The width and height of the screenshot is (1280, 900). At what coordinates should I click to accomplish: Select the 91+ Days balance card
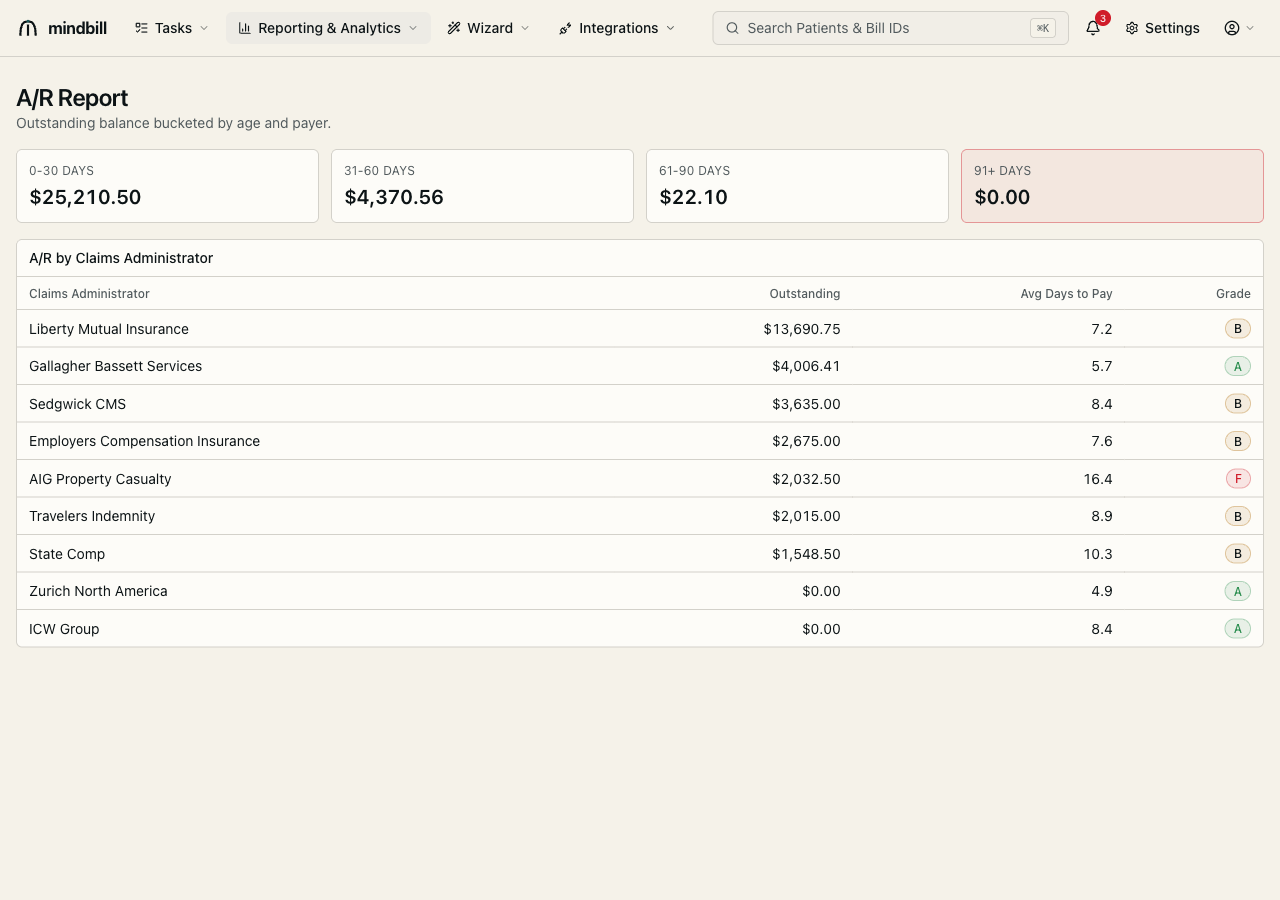click(x=1112, y=186)
